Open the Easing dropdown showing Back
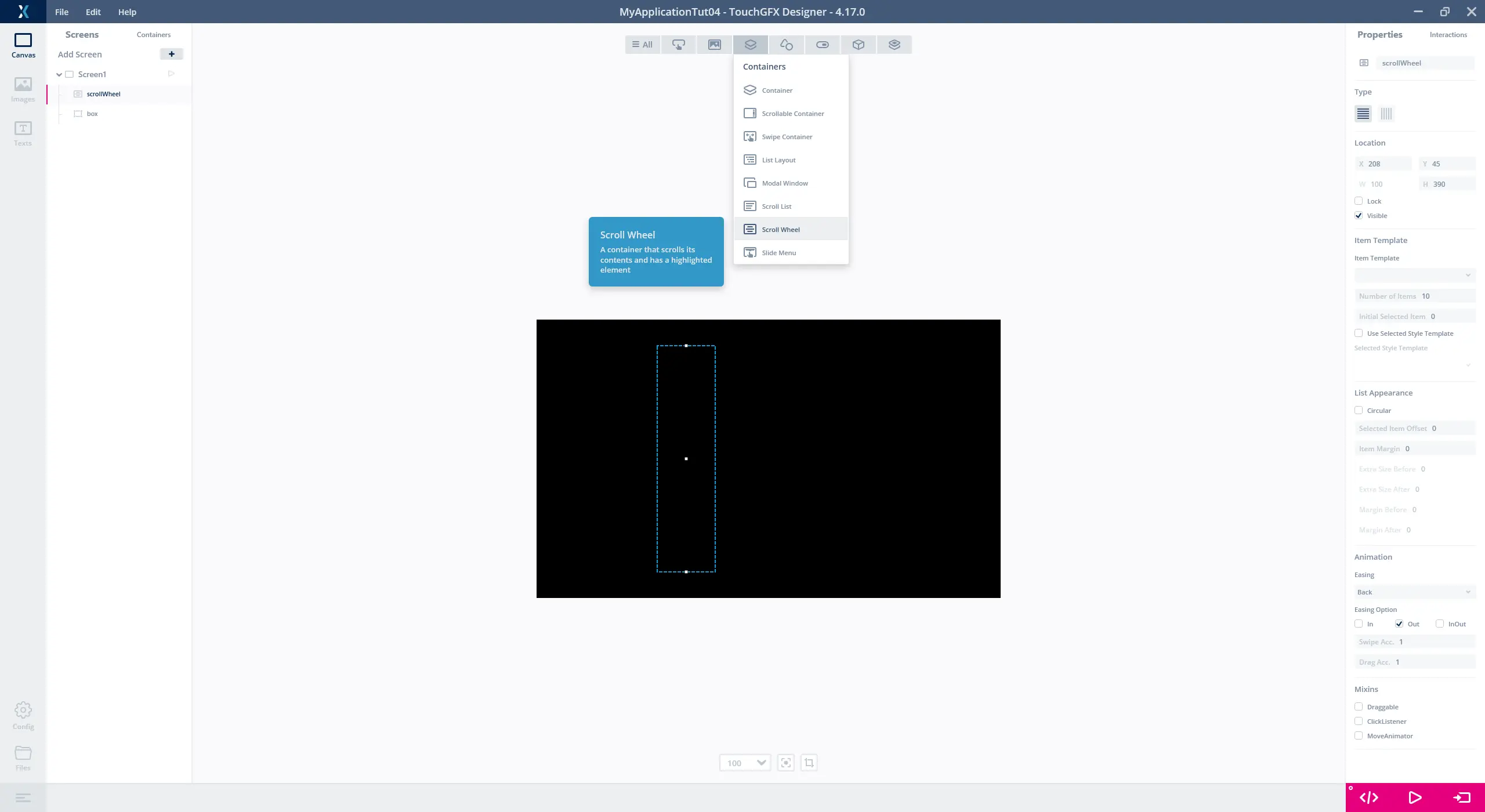 [1414, 592]
